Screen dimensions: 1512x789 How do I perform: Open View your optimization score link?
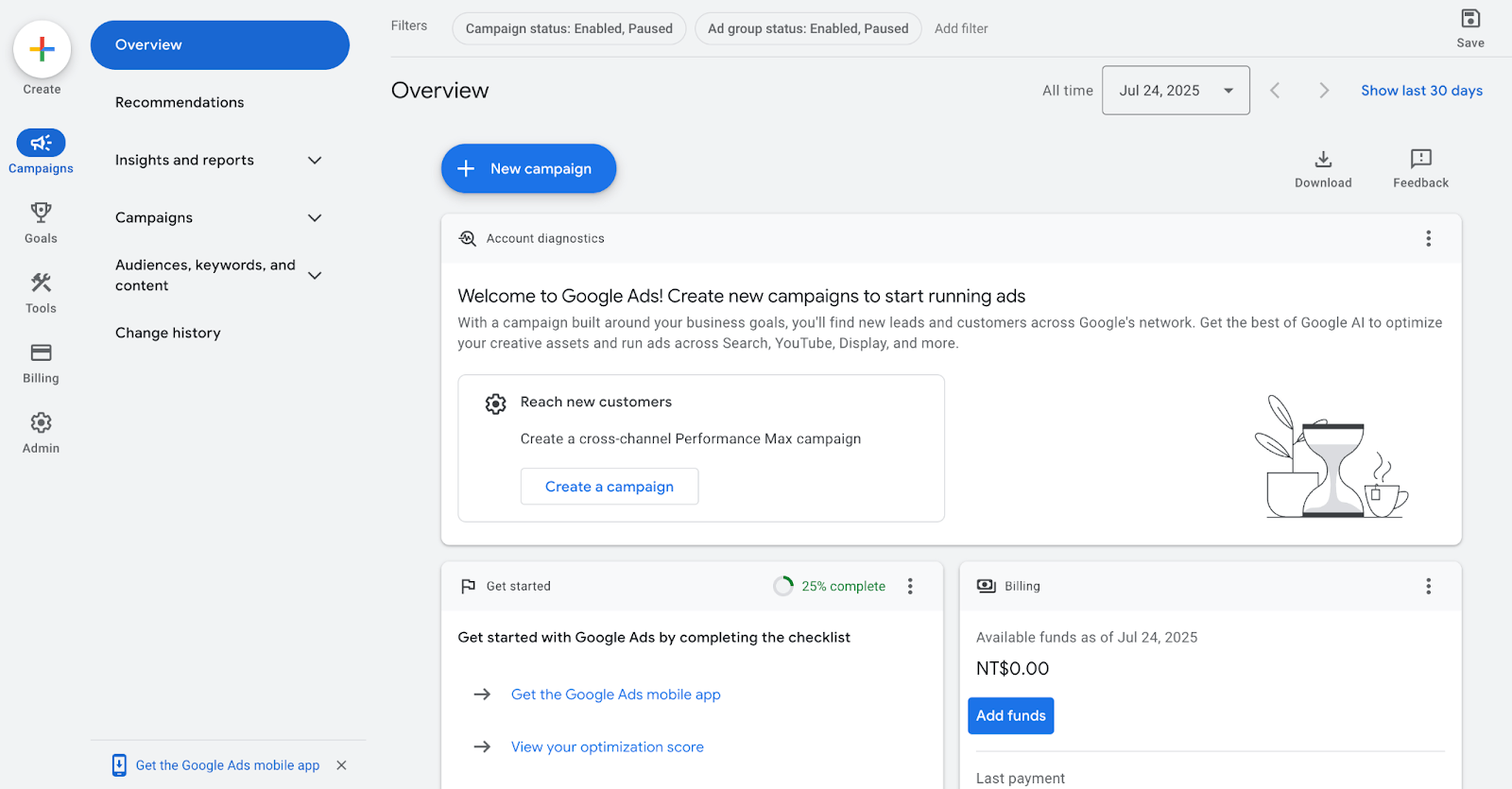(608, 746)
